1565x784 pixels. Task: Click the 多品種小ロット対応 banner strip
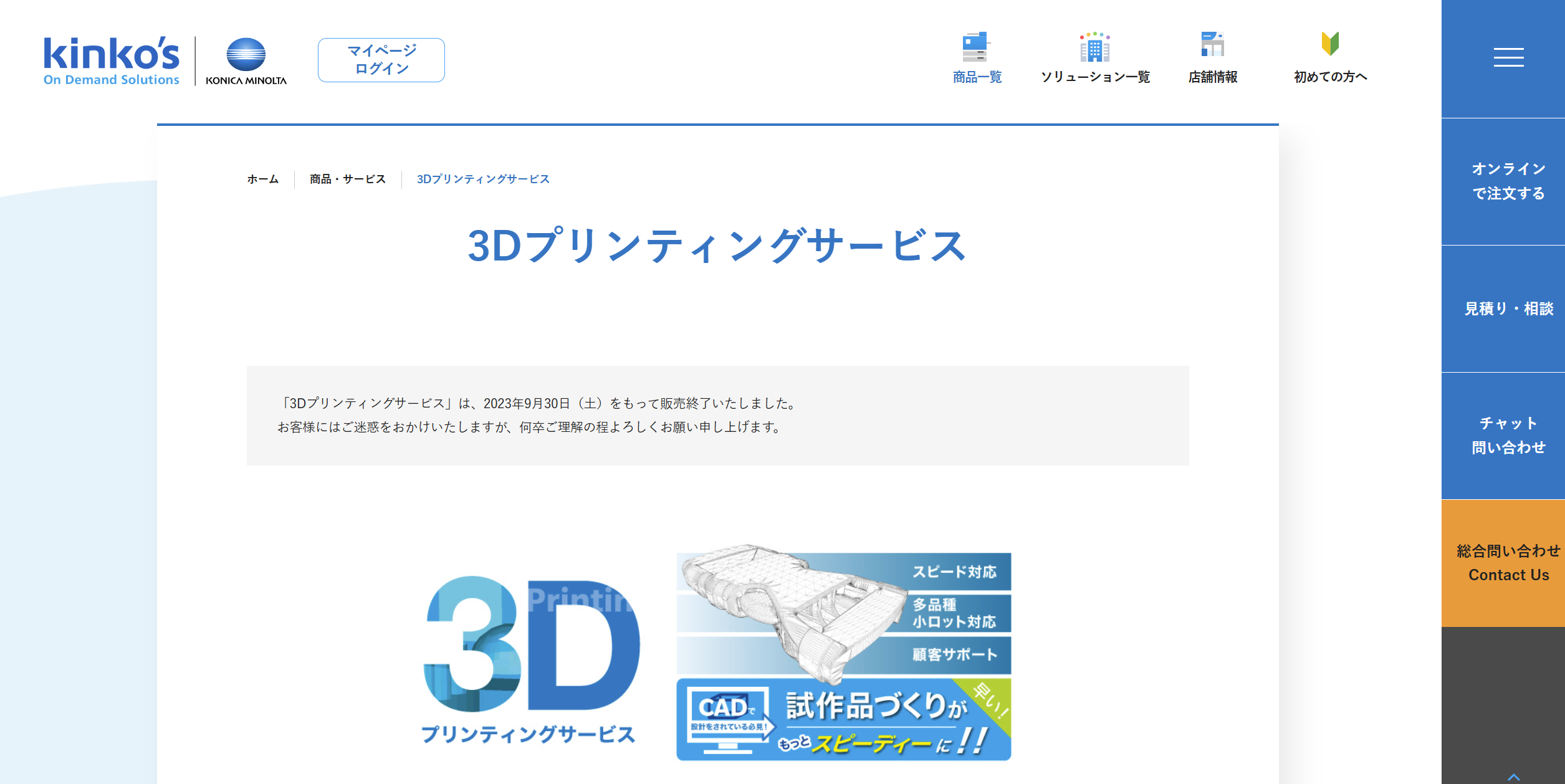844,613
